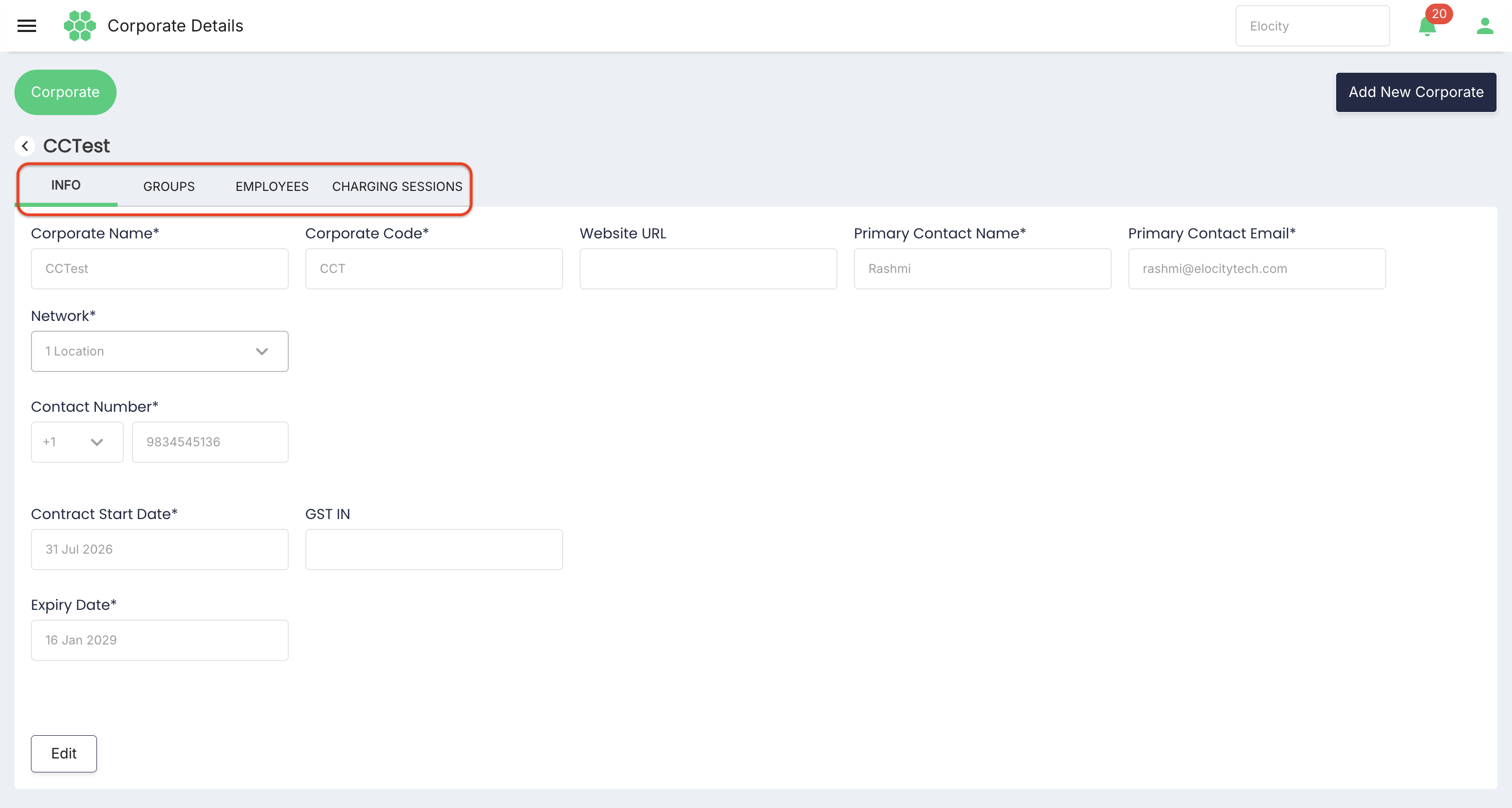Screen dimensions: 1512x808
Task: Click the Contract Start Date field
Action: [160, 550]
